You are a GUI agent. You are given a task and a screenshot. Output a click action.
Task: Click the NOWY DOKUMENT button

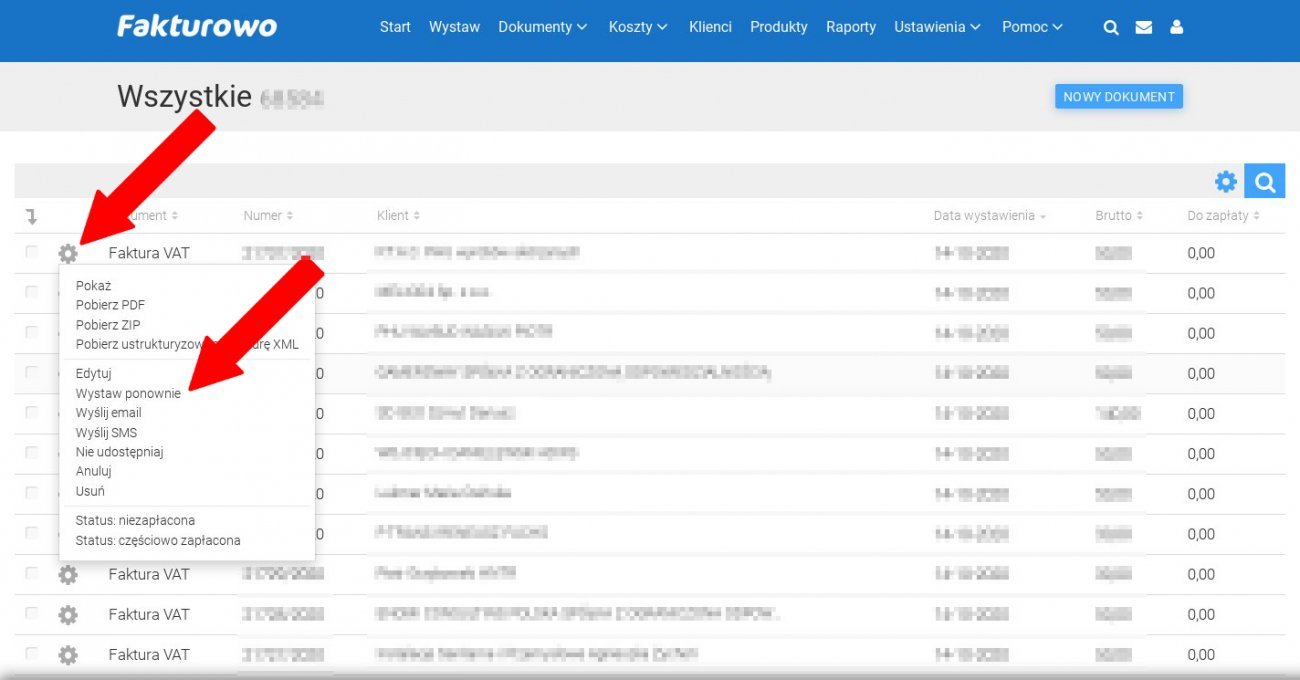1118,97
